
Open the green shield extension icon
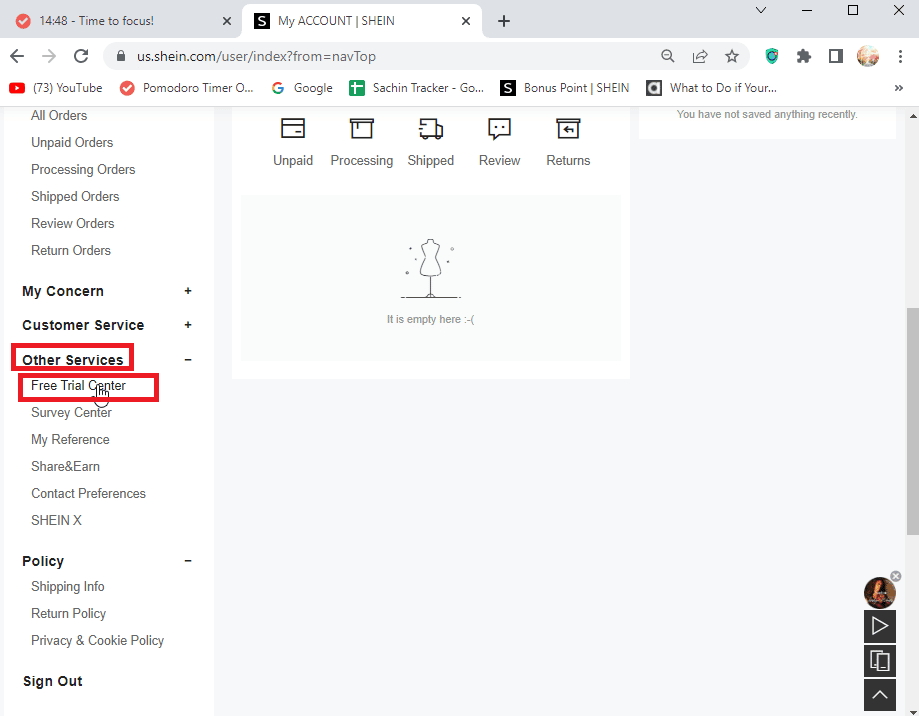(x=772, y=56)
